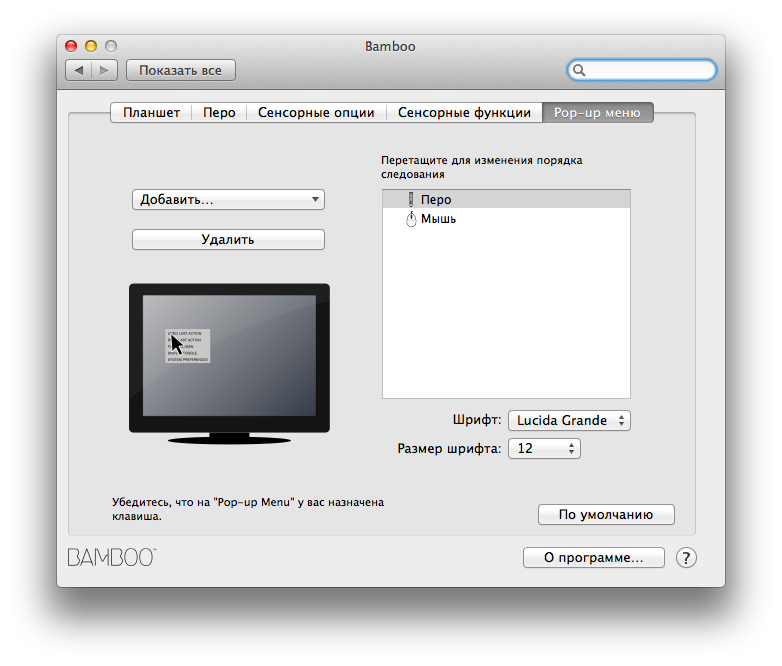This screenshot has height=666, width=782.
Task: Open the Сенсорные функции tab
Action: tap(464, 113)
